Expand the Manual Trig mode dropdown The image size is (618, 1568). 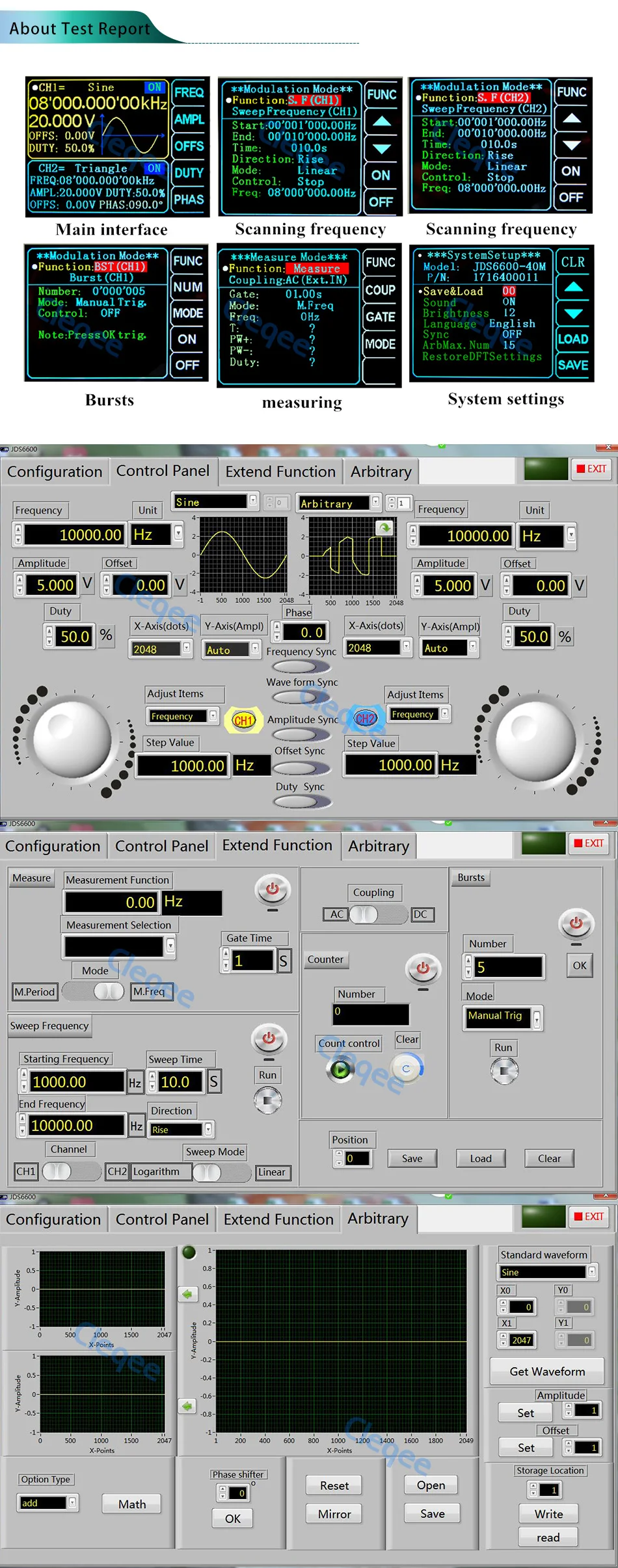537,1018
